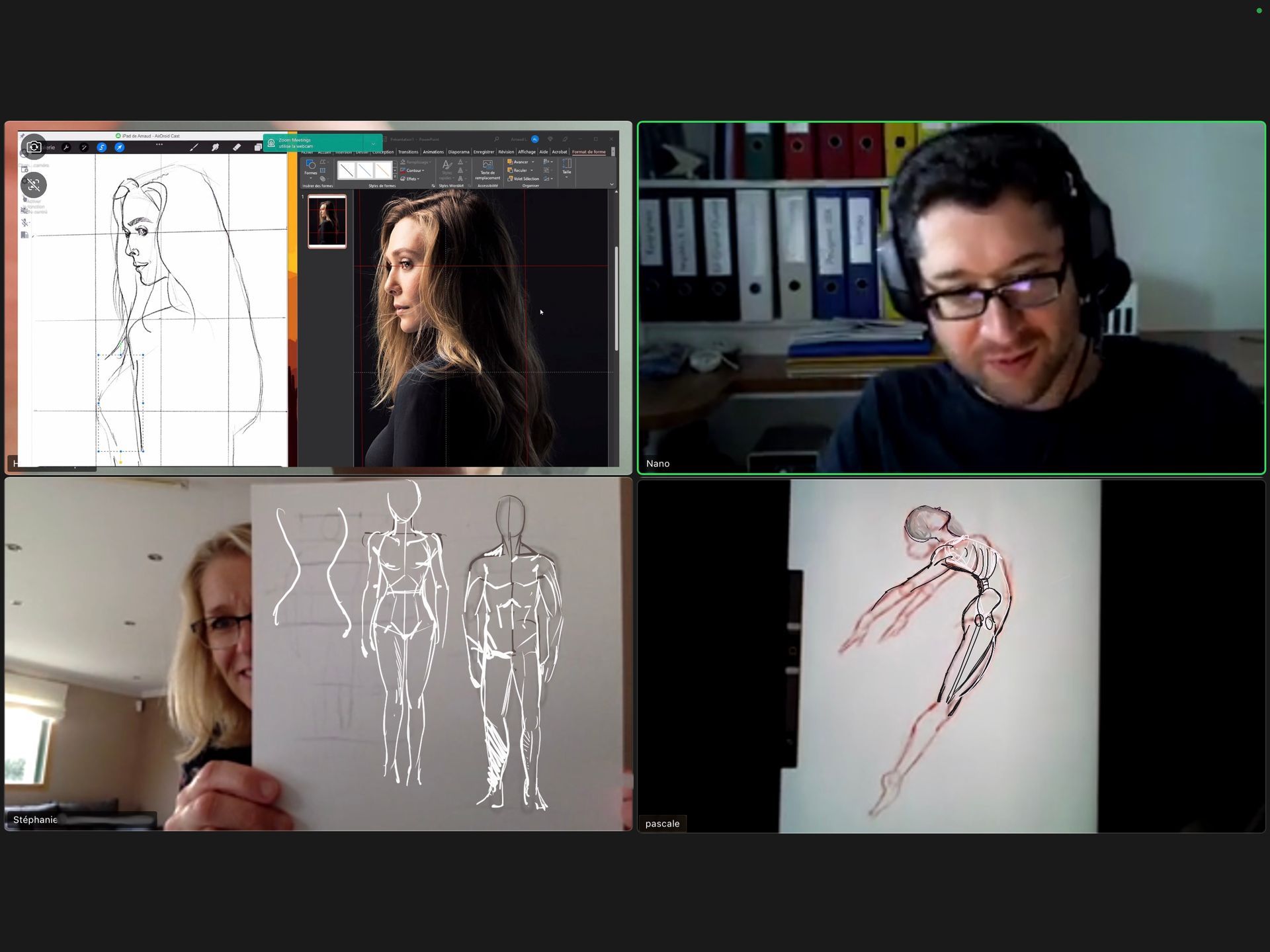This screenshot has height=952, width=1270.
Task: Select the brush tool in drawing app
Action: click(x=194, y=148)
